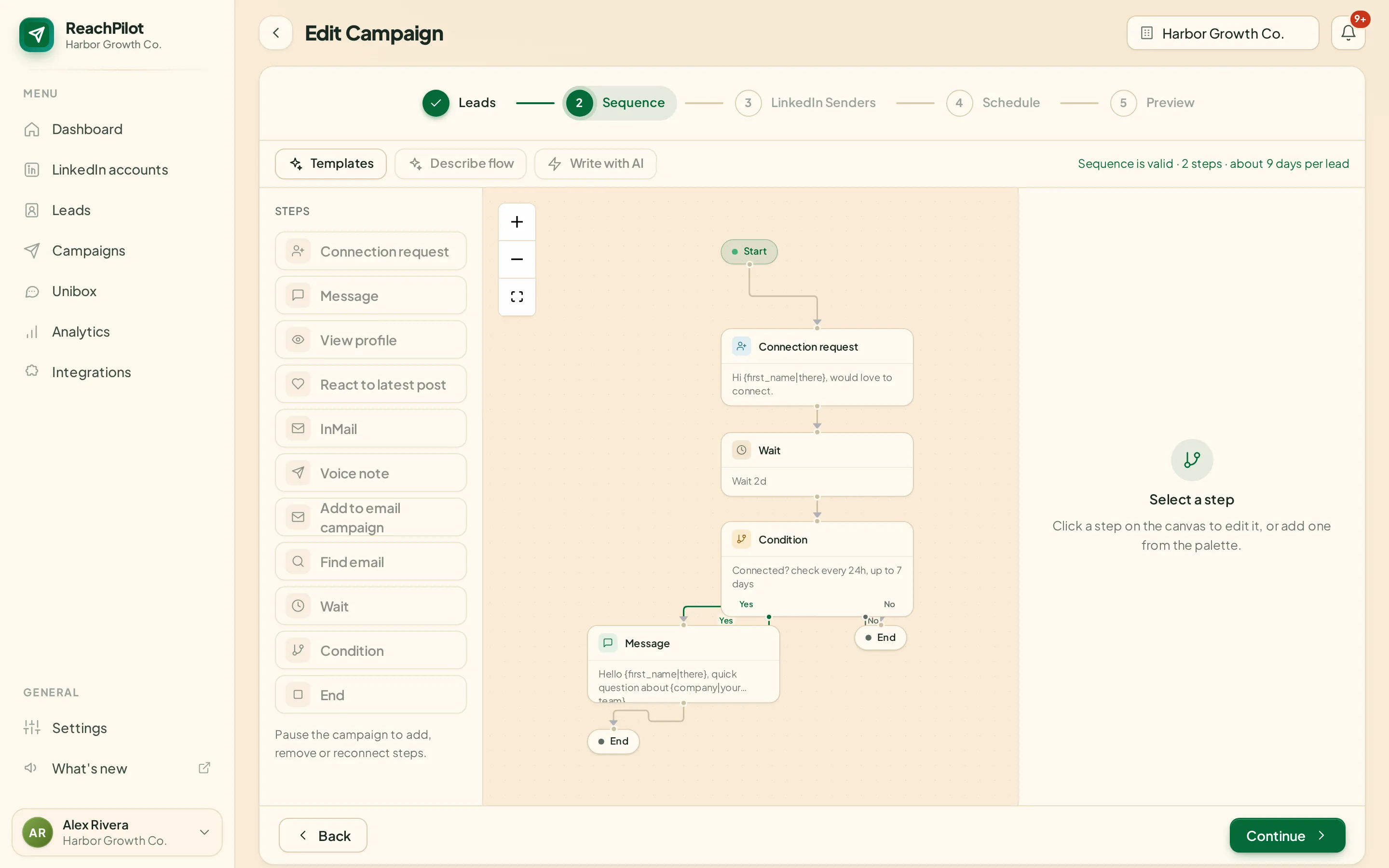The width and height of the screenshot is (1389, 868).
Task: Zoom out on the sequence canvas
Action: 517,259
